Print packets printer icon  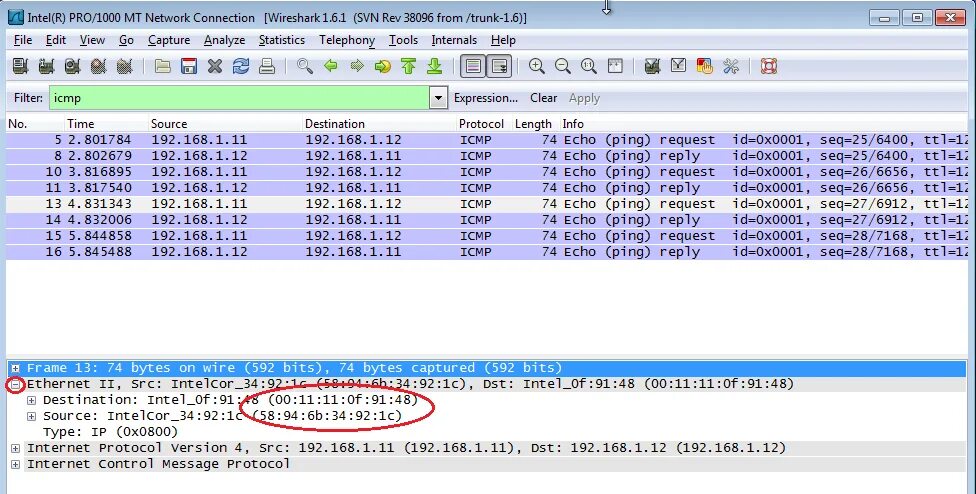[267, 66]
